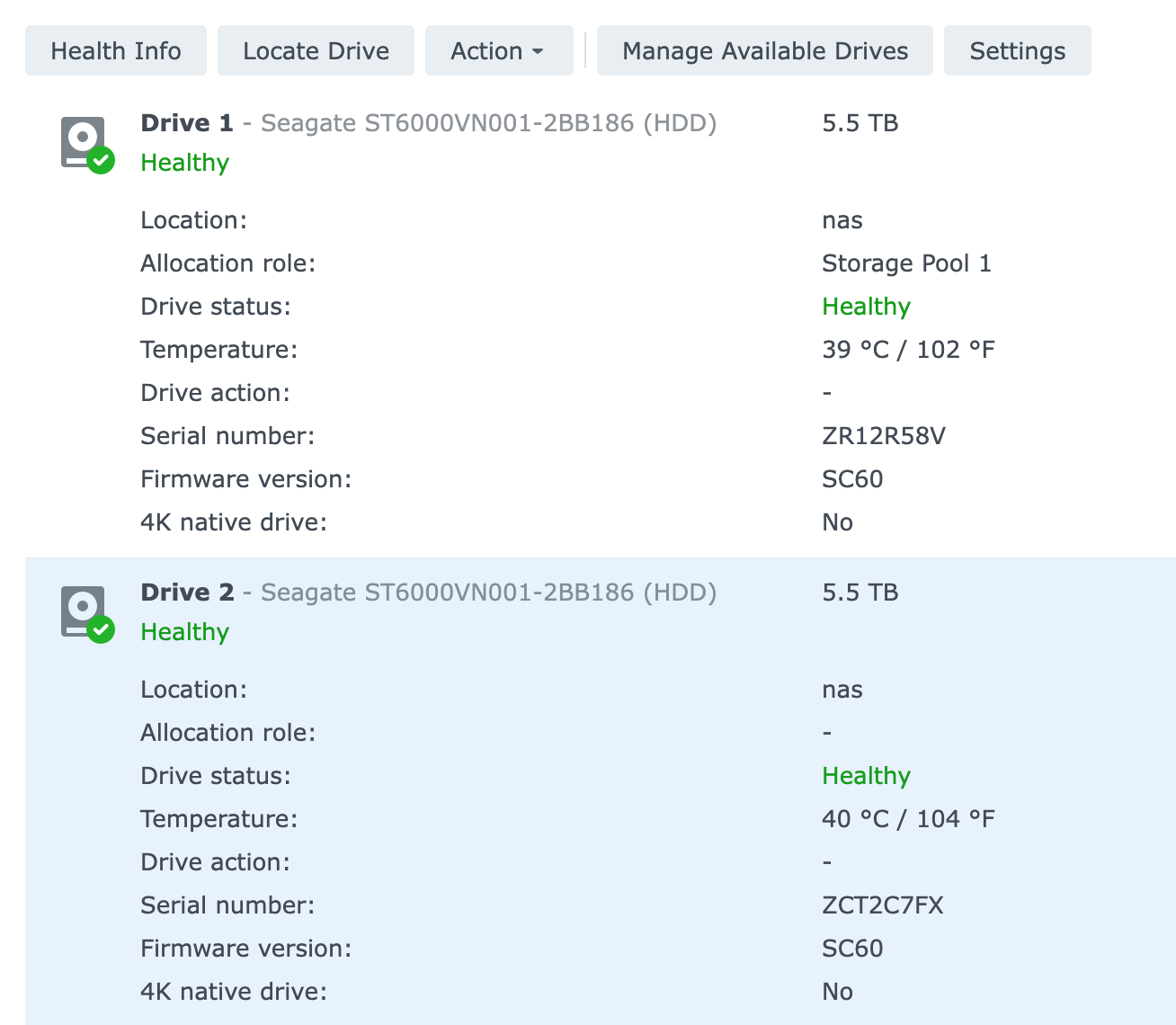Click Drive 1's Healthy status indicator

coord(184,163)
